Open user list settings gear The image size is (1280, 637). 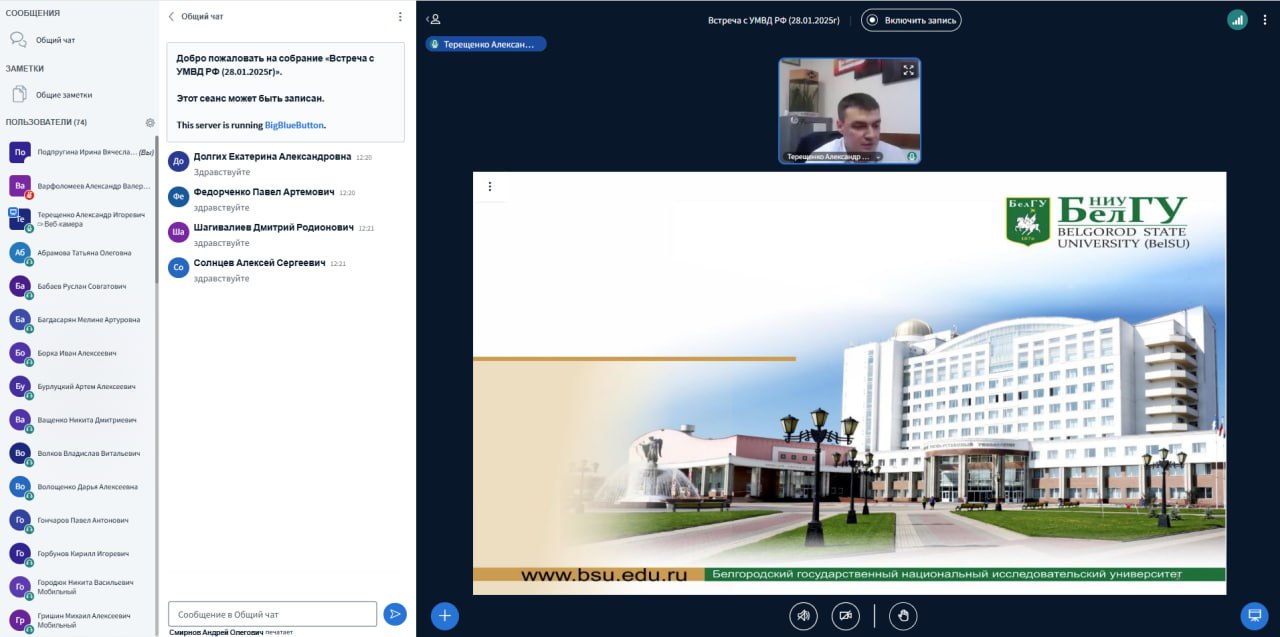pyautogui.click(x=150, y=122)
